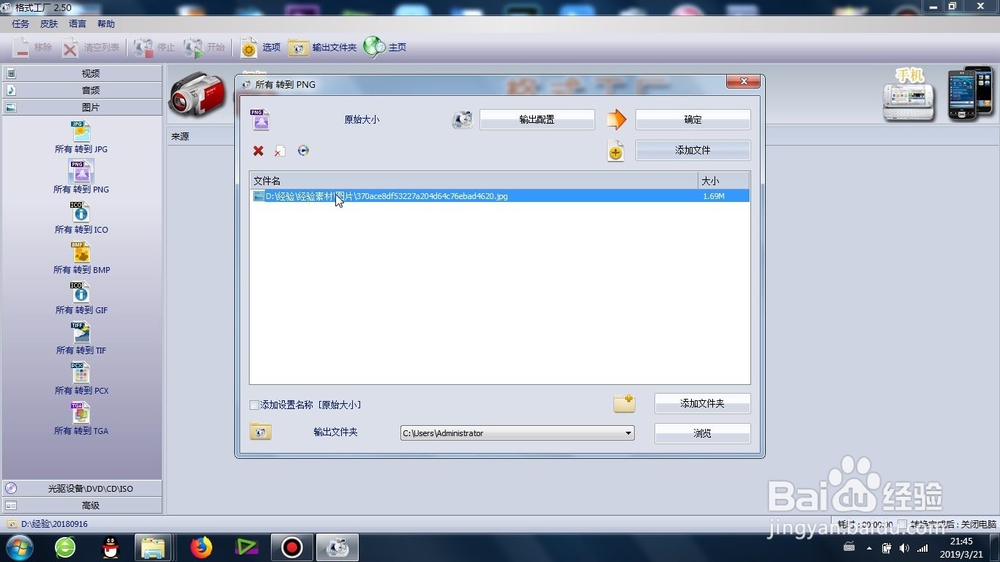The width and height of the screenshot is (1000, 562).
Task: Open the QQ penguin taskbar icon
Action: point(110,547)
